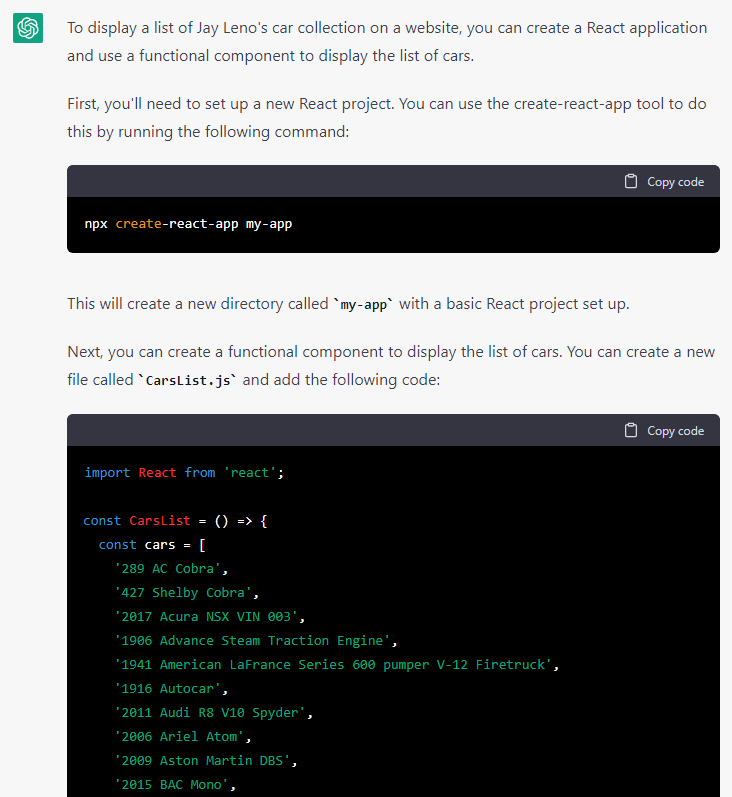Copy code of the npx command block
The image size is (732, 797).
click(664, 181)
